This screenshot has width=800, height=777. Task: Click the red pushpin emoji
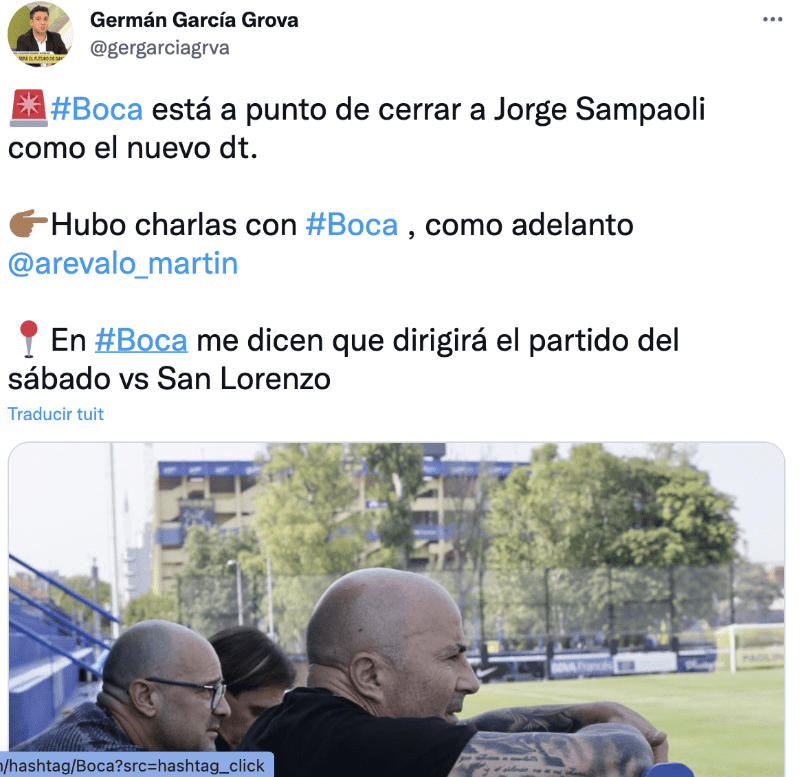coord(29,339)
